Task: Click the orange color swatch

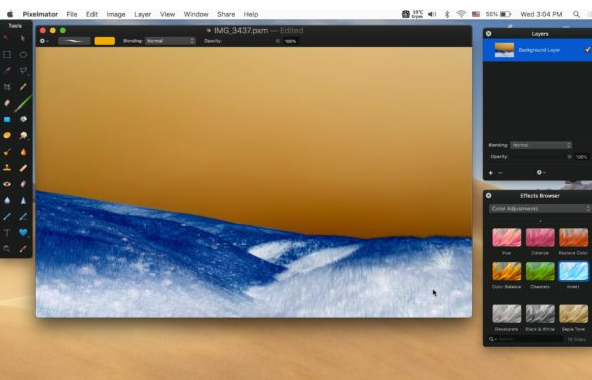Action: (x=105, y=41)
